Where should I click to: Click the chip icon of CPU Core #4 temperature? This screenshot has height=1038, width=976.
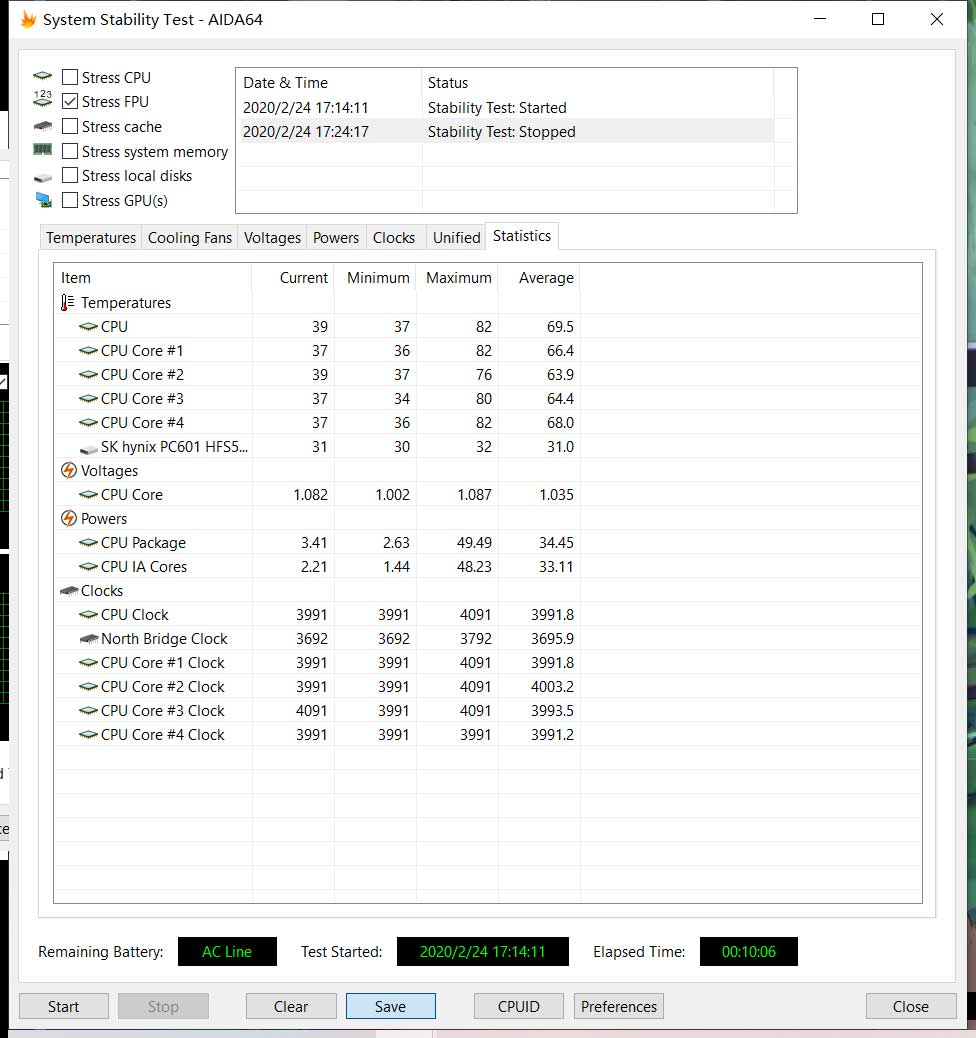(x=88, y=422)
